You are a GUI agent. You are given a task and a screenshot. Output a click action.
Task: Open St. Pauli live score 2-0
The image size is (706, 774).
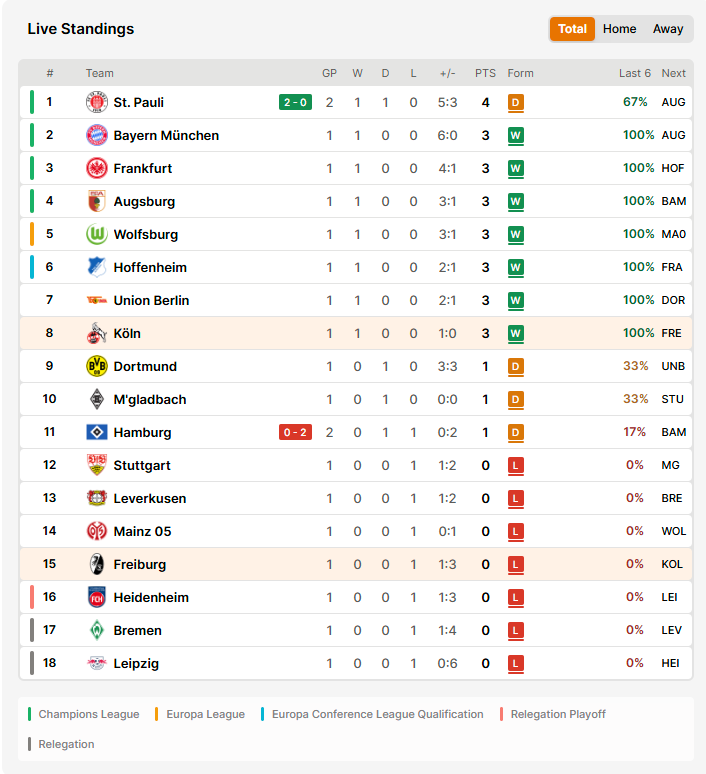click(295, 102)
